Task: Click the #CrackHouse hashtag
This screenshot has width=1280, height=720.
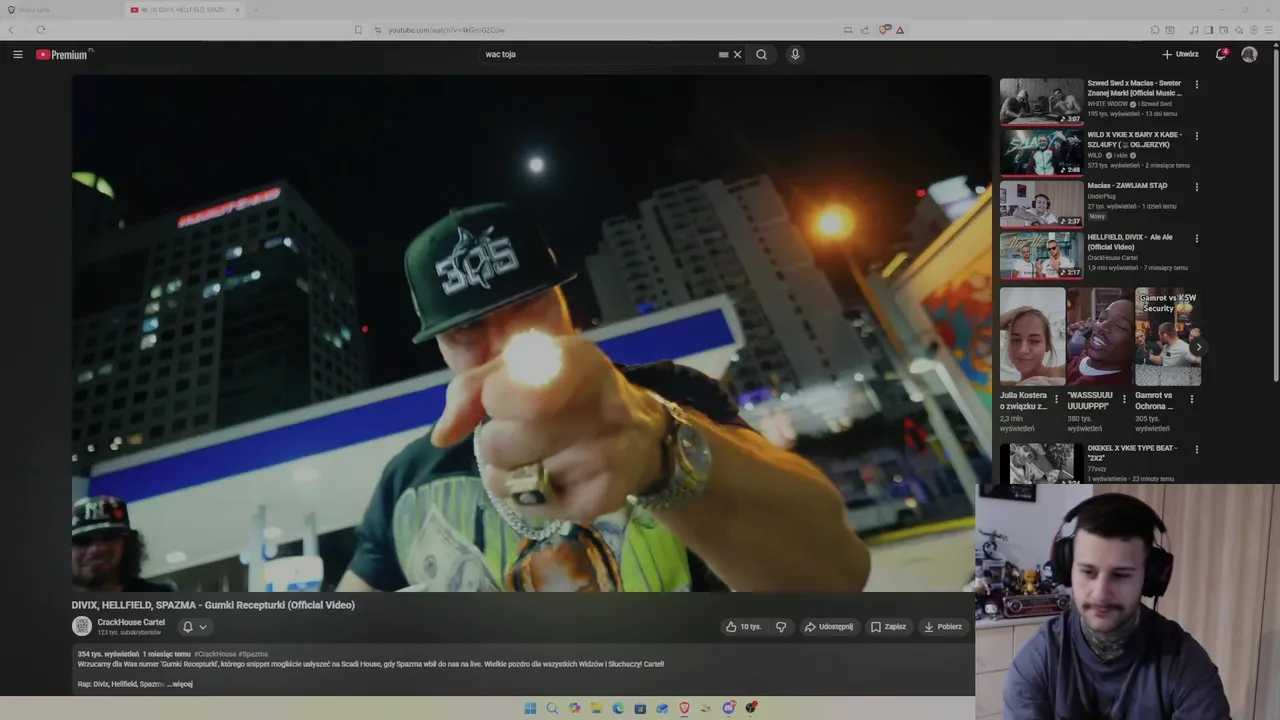Action: coord(216,654)
